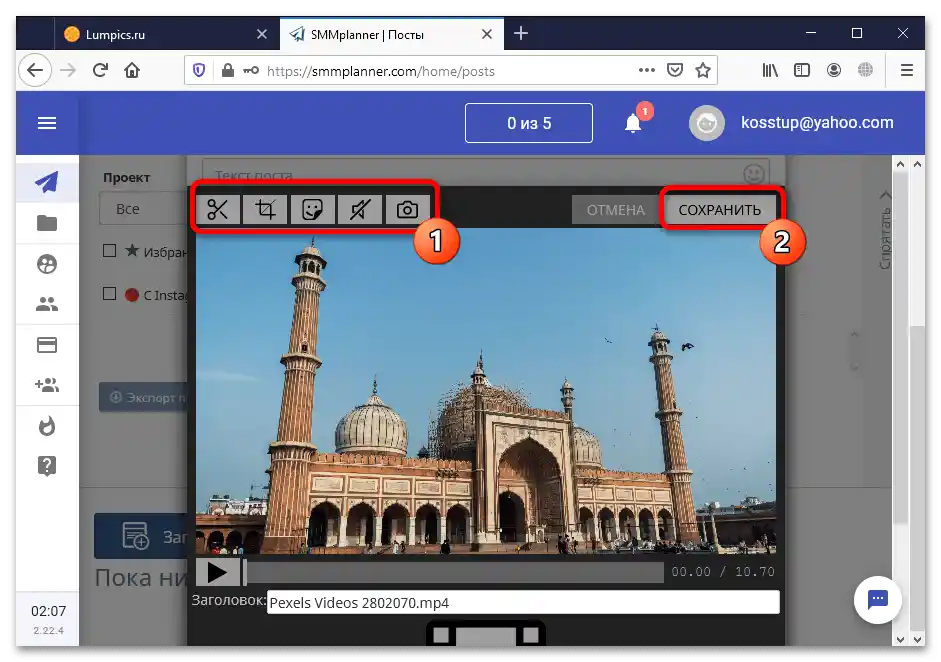
Task: Reload the current page
Action: (x=100, y=70)
